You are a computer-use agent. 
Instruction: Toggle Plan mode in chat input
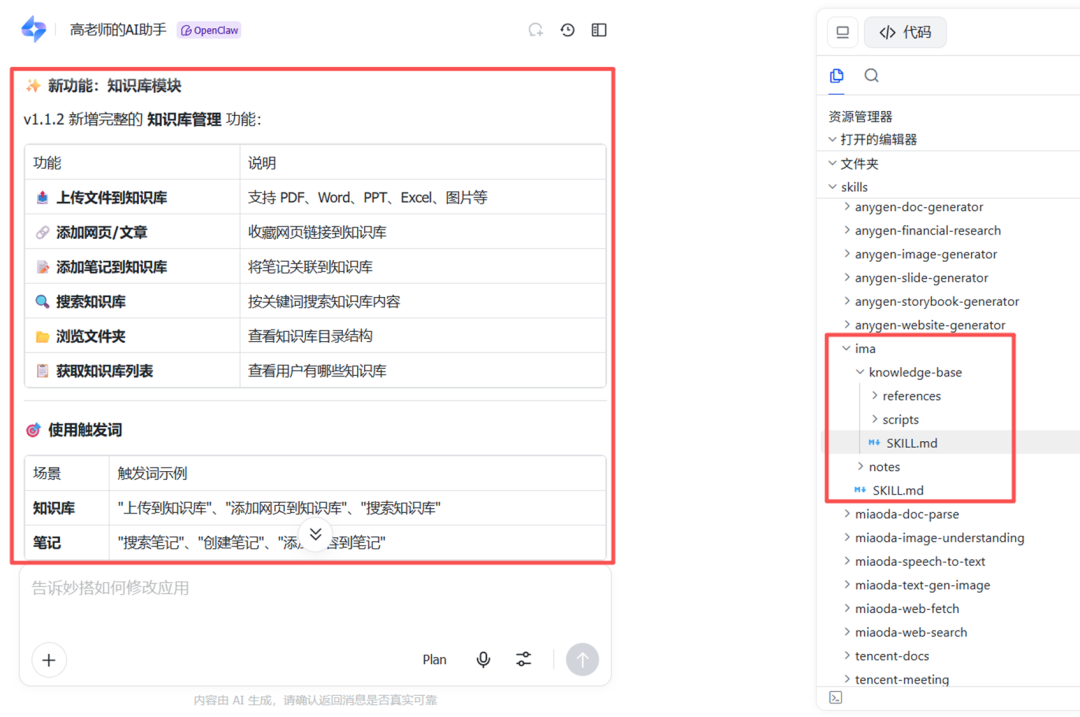[434, 659]
